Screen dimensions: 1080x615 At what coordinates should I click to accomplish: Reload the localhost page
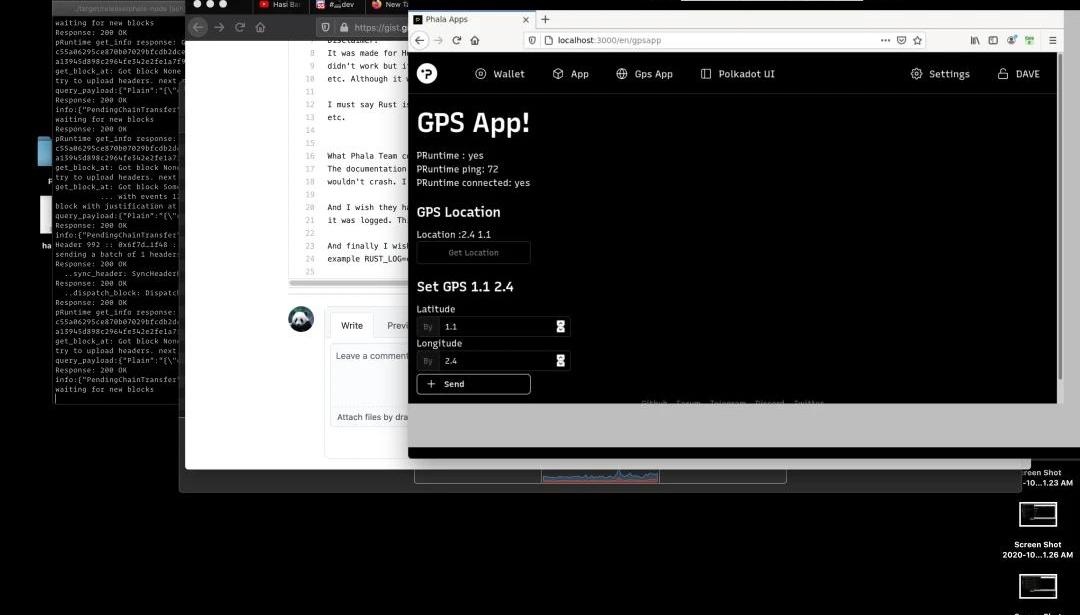457,40
